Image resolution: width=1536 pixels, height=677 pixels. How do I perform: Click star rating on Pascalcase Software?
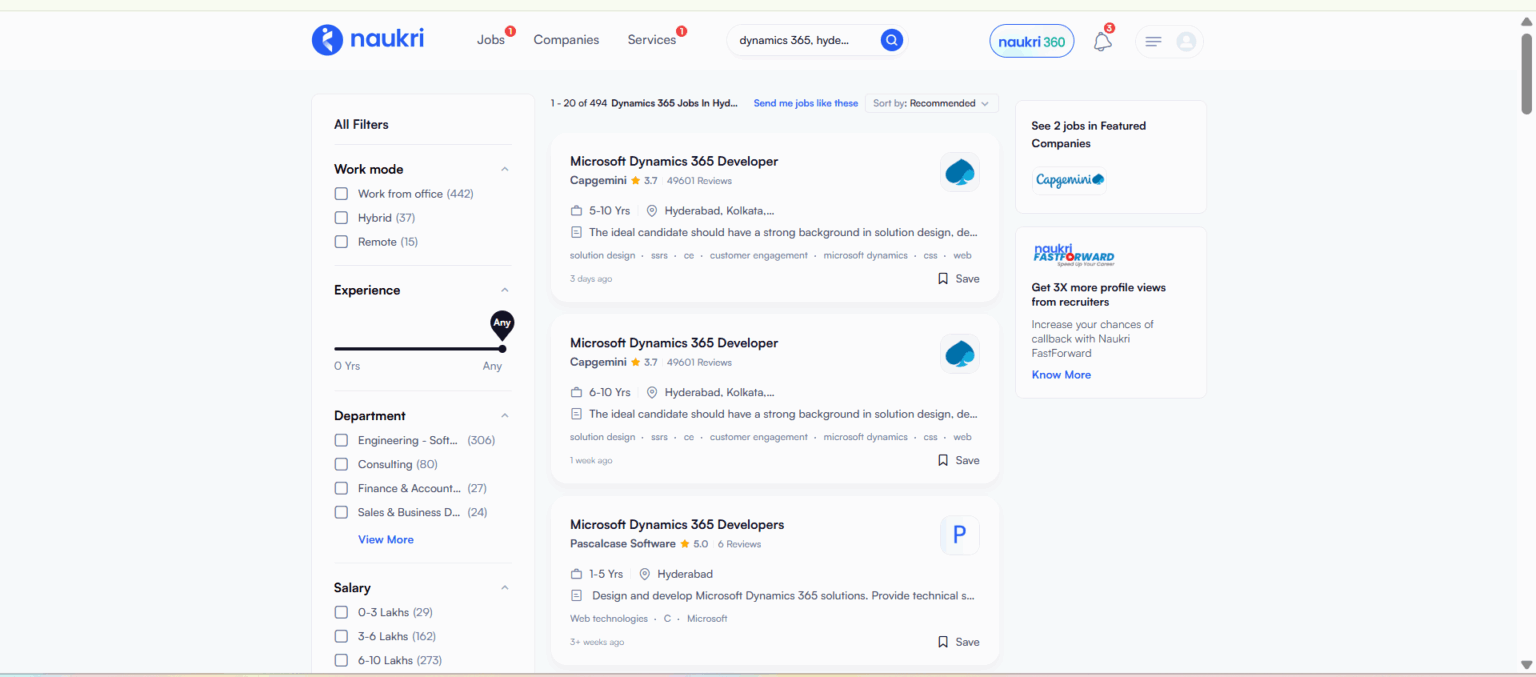685,544
